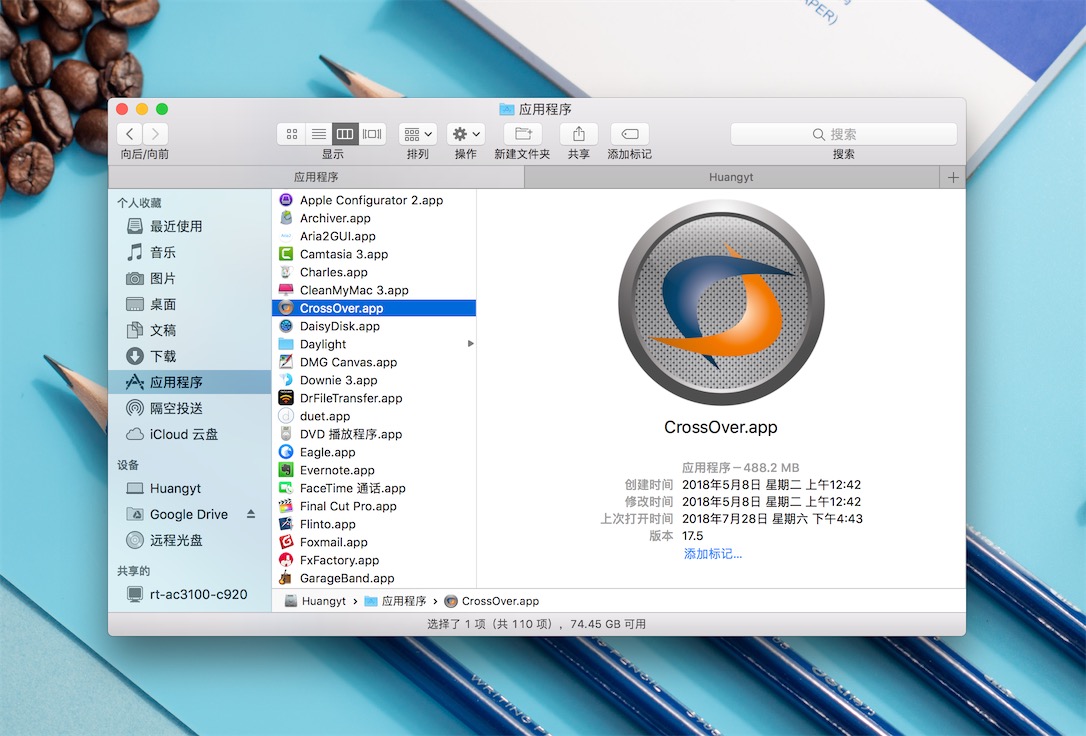Open the 排列 arrange dropdown

tap(418, 134)
